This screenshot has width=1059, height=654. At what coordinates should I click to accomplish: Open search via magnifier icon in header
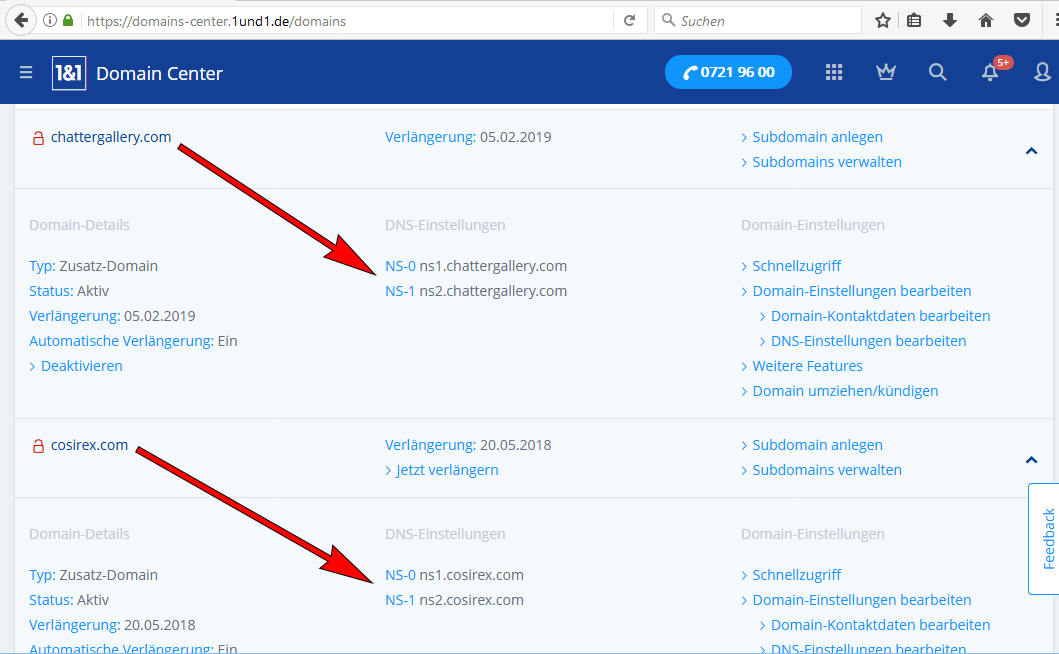coord(937,72)
